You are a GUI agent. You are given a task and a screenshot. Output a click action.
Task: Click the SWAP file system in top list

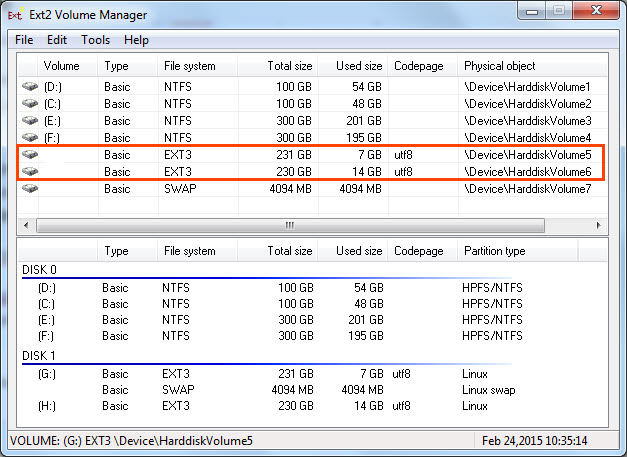click(180, 188)
